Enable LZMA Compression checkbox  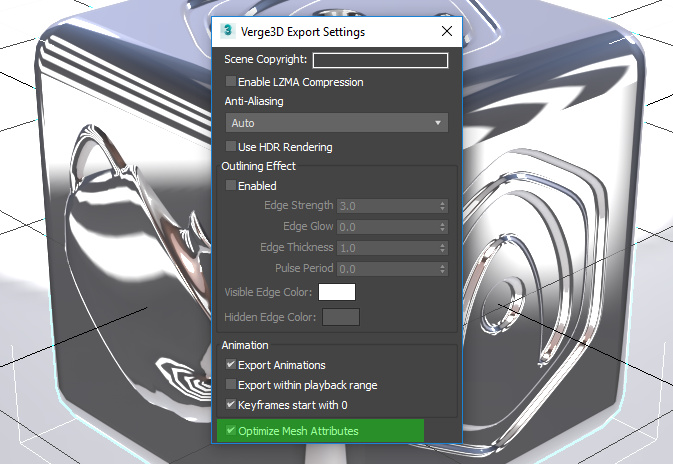pyautogui.click(x=231, y=81)
